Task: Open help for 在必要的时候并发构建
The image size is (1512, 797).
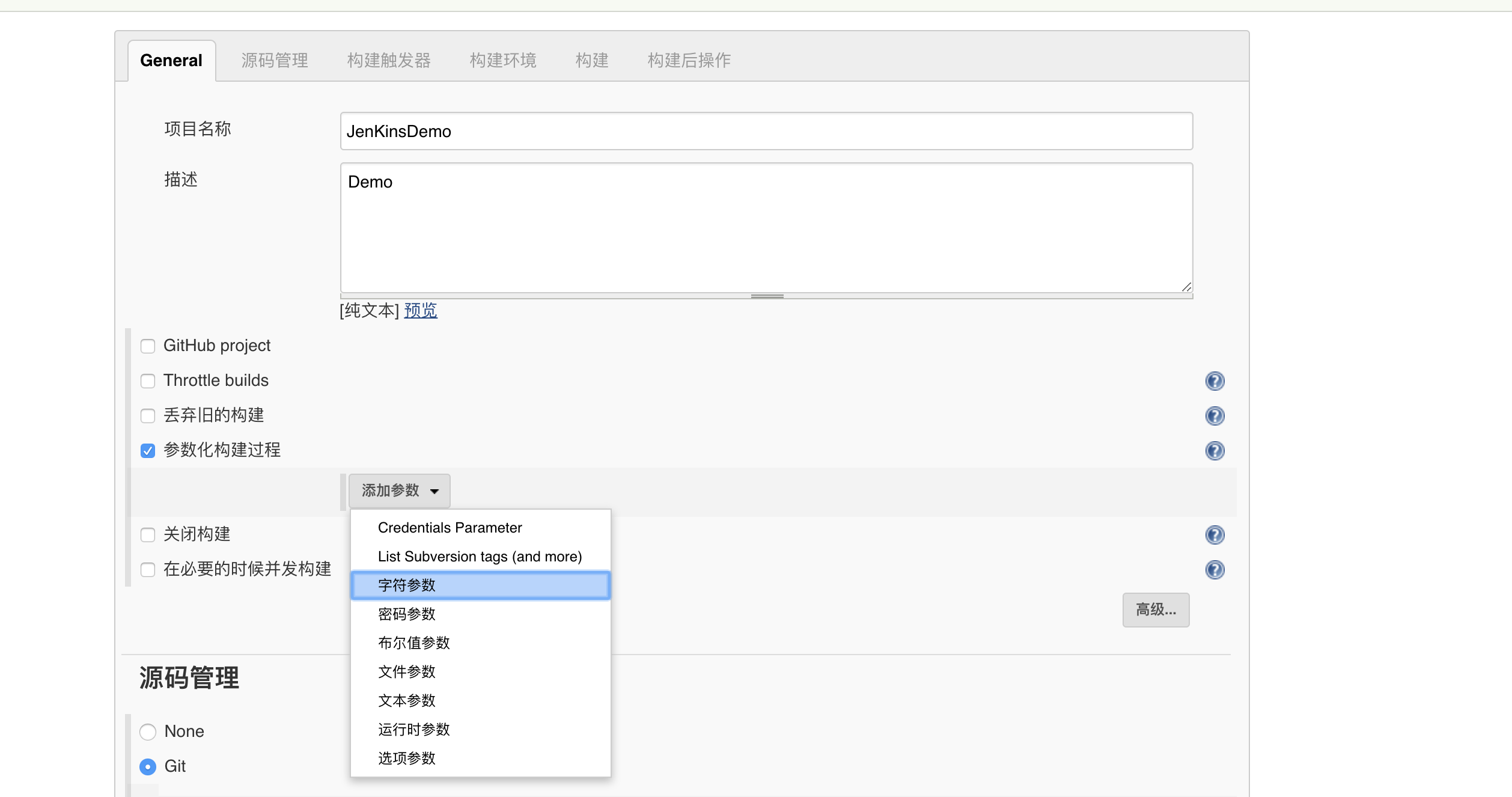Action: (1215, 570)
